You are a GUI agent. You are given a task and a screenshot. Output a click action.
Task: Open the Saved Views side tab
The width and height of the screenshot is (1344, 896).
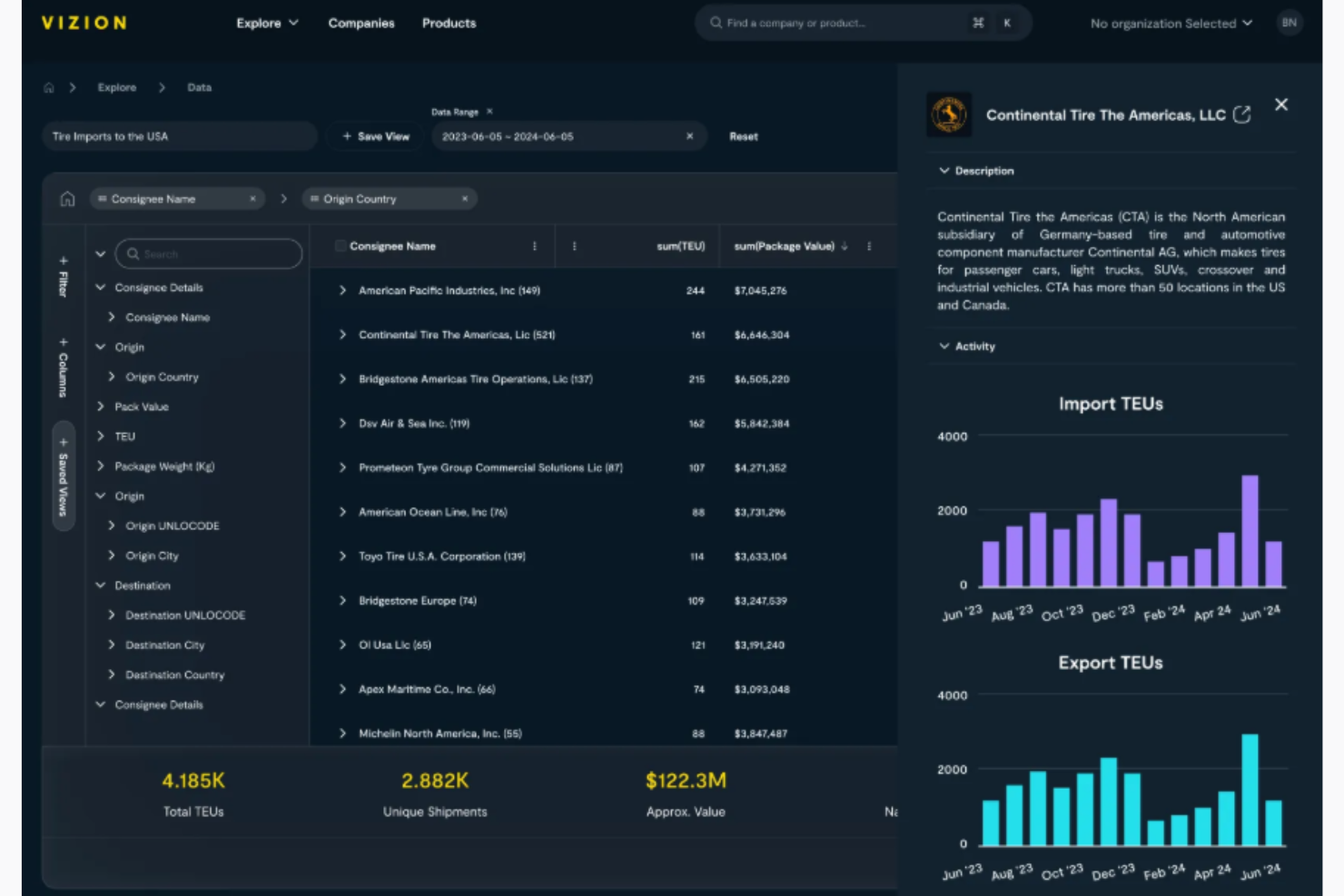(64, 477)
